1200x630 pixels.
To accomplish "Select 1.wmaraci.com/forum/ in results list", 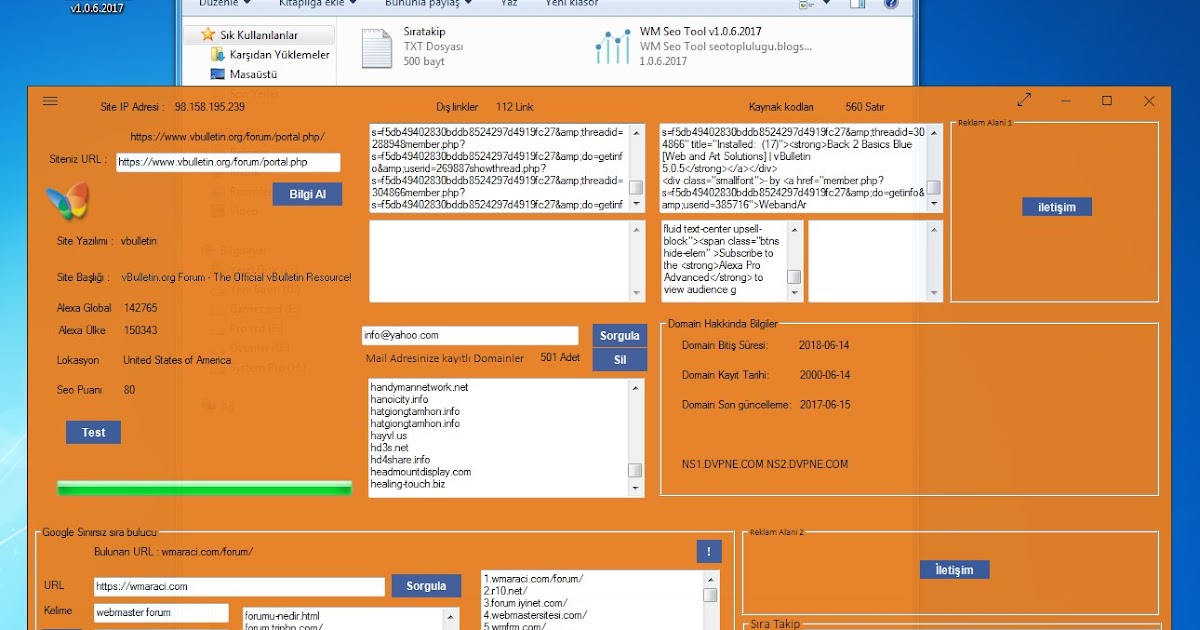I will pos(533,579).
